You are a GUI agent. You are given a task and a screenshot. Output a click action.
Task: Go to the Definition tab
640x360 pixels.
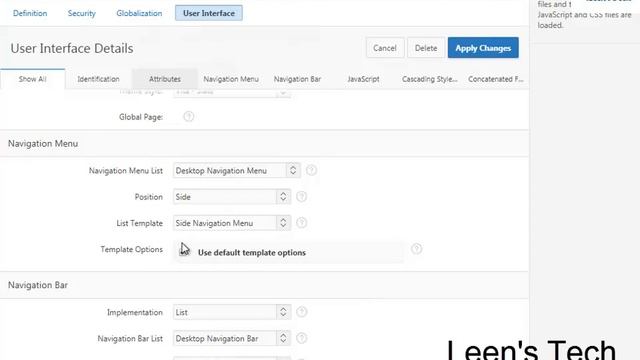click(30, 13)
